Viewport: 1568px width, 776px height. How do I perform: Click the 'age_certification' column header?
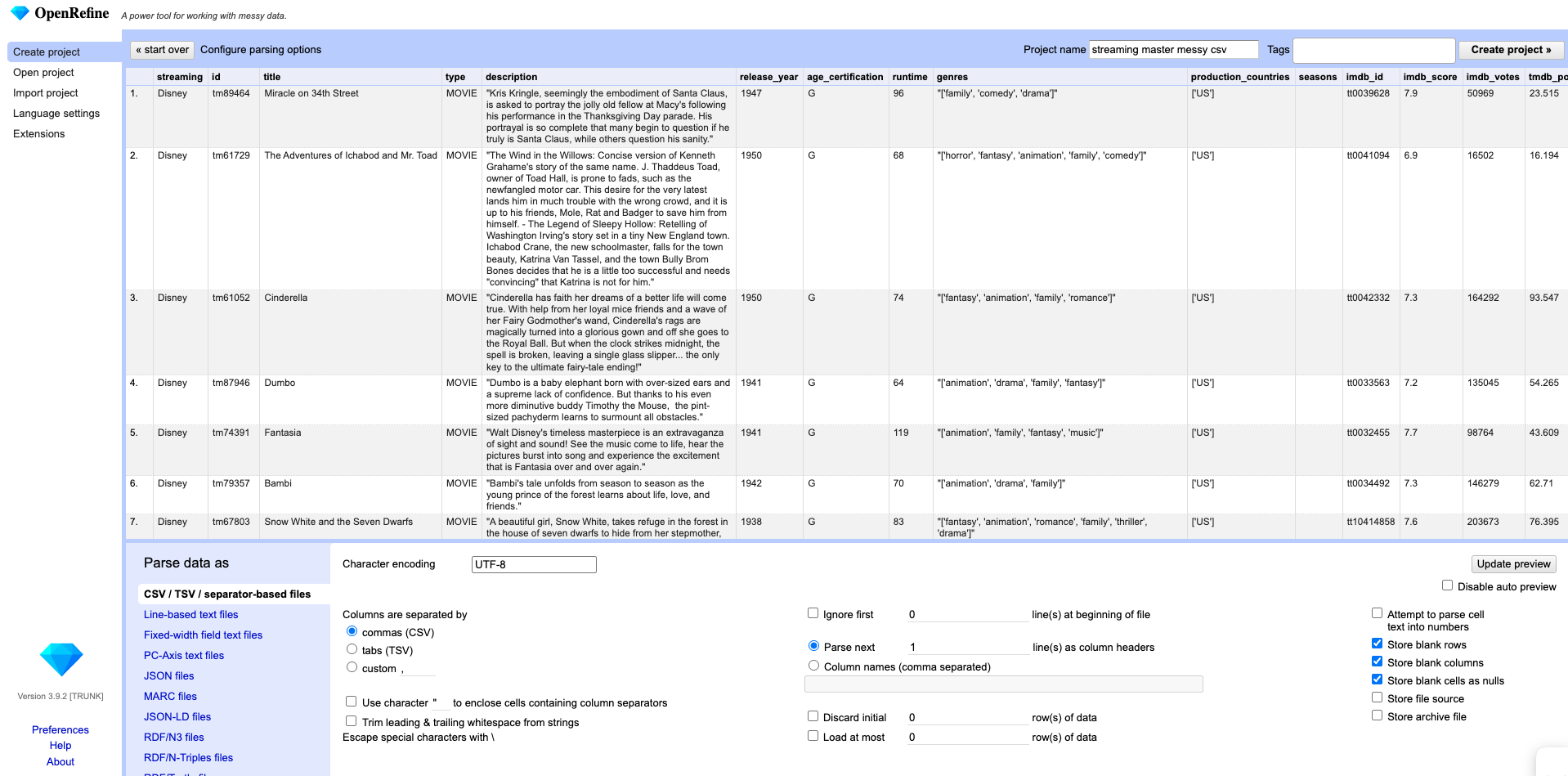(844, 77)
